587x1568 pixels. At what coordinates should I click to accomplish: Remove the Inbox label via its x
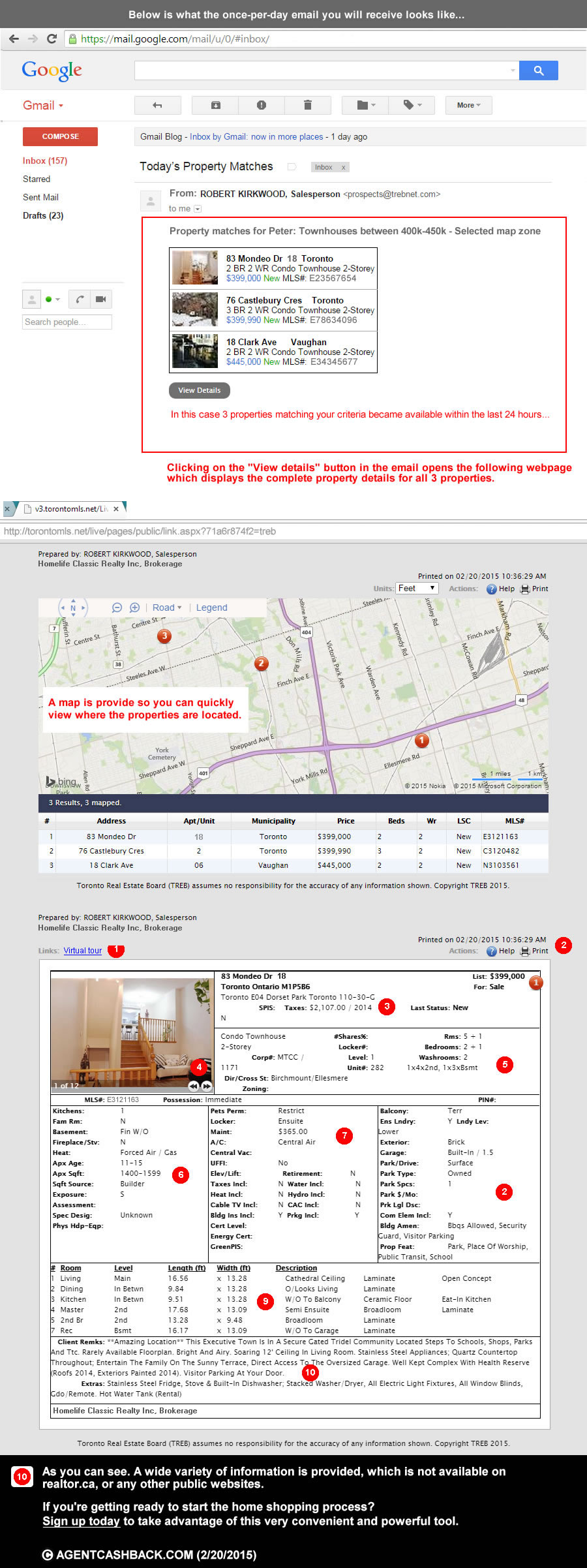pyautogui.click(x=343, y=168)
